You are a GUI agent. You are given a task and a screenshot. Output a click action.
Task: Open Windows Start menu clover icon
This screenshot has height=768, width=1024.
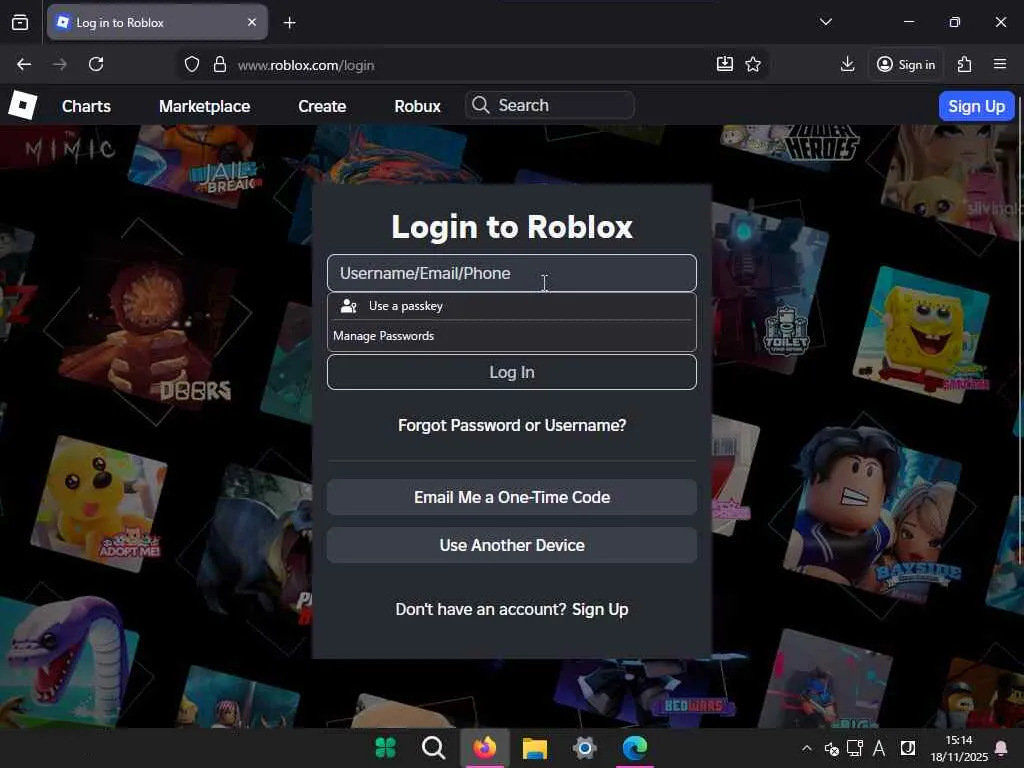(385, 748)
